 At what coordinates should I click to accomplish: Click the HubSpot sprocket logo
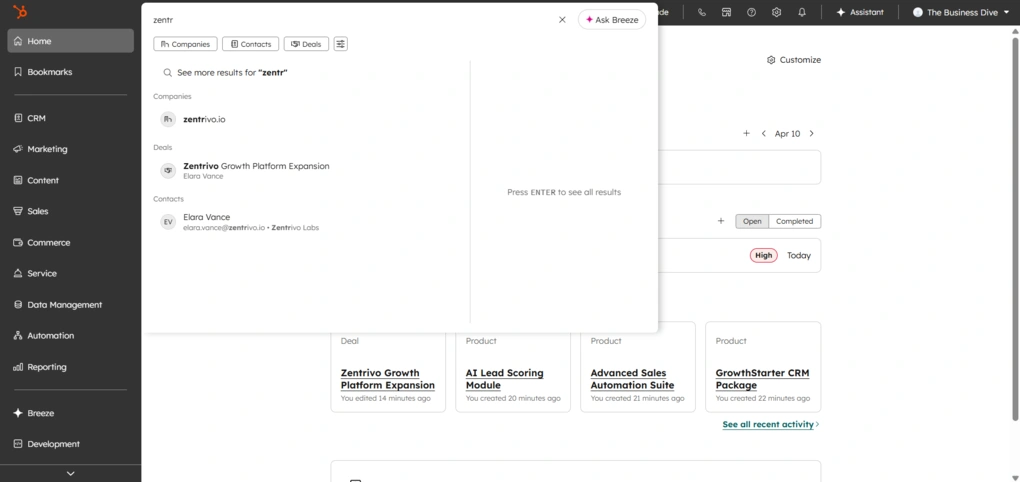click(20, 12)
